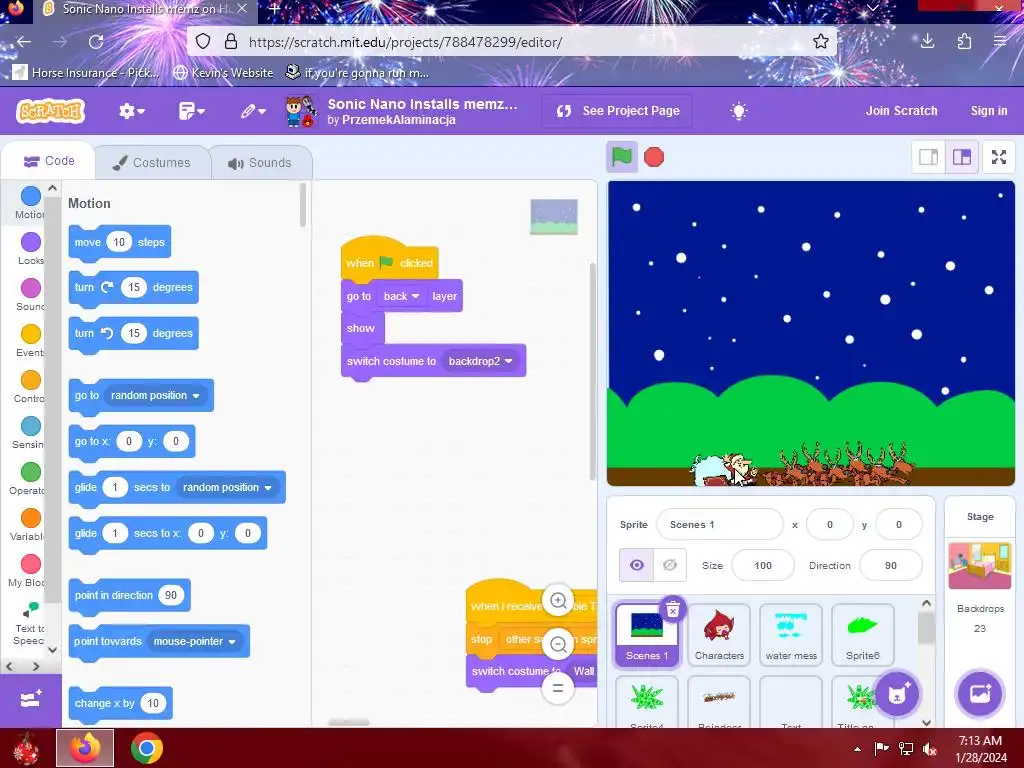Select the Variables block category
1024x768 pixels.
coord(30,525)
